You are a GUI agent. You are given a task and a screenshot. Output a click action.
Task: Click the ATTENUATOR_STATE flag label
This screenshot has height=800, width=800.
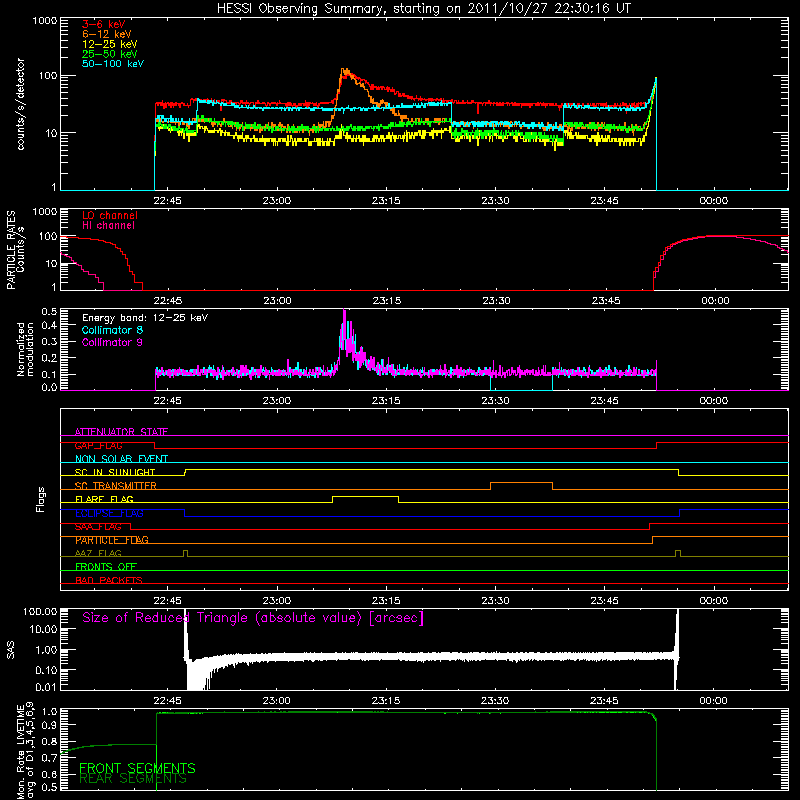tap(121, 432)
